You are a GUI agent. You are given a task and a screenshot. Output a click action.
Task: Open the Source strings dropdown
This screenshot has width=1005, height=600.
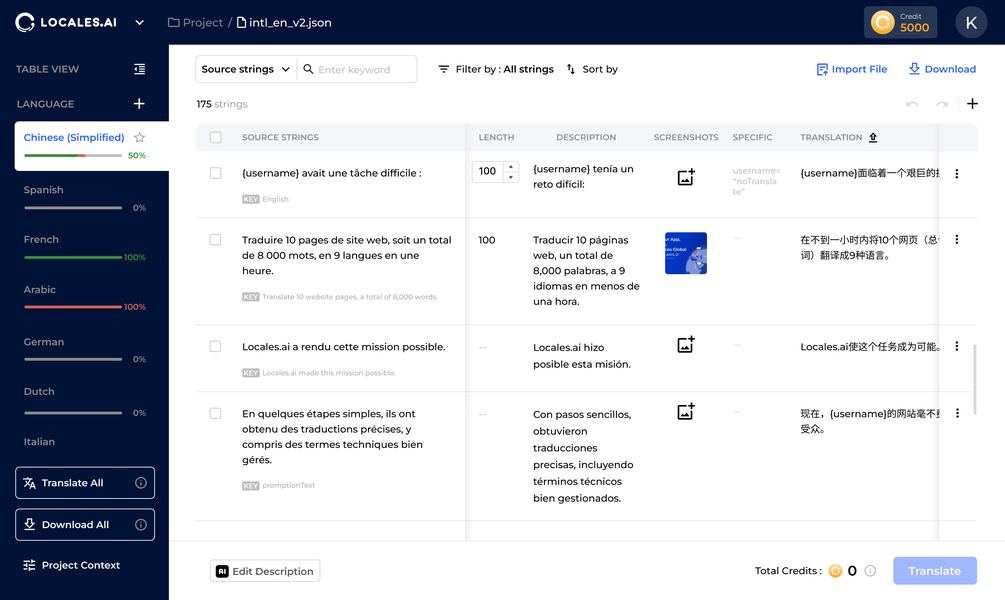pyautogui.click(x=246, y=69)
